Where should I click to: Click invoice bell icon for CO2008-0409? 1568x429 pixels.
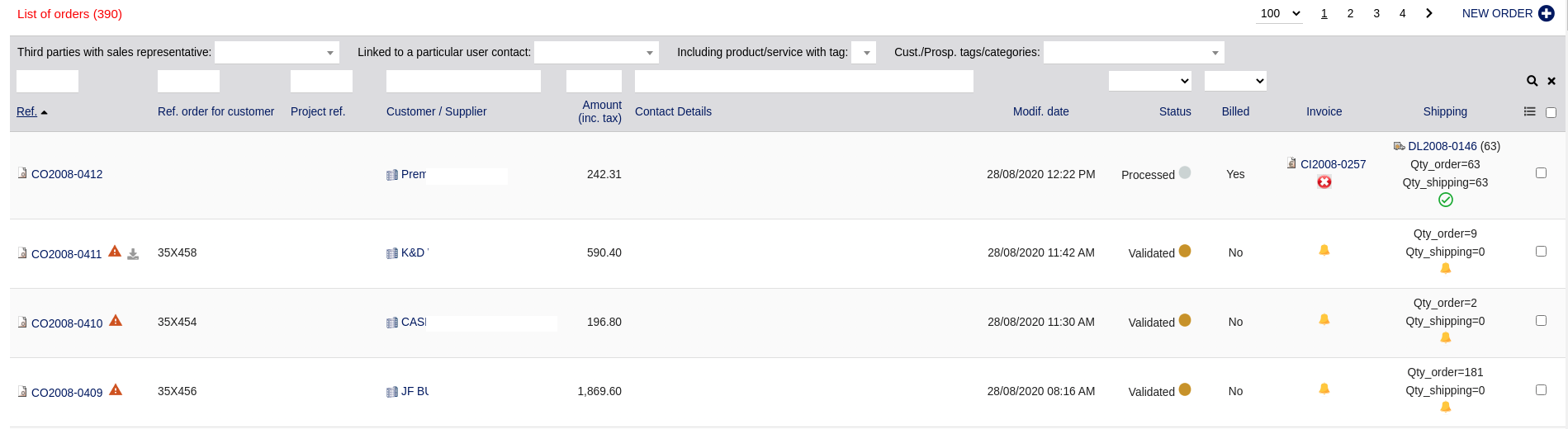pyautogui.click(x=1324, y=389)
